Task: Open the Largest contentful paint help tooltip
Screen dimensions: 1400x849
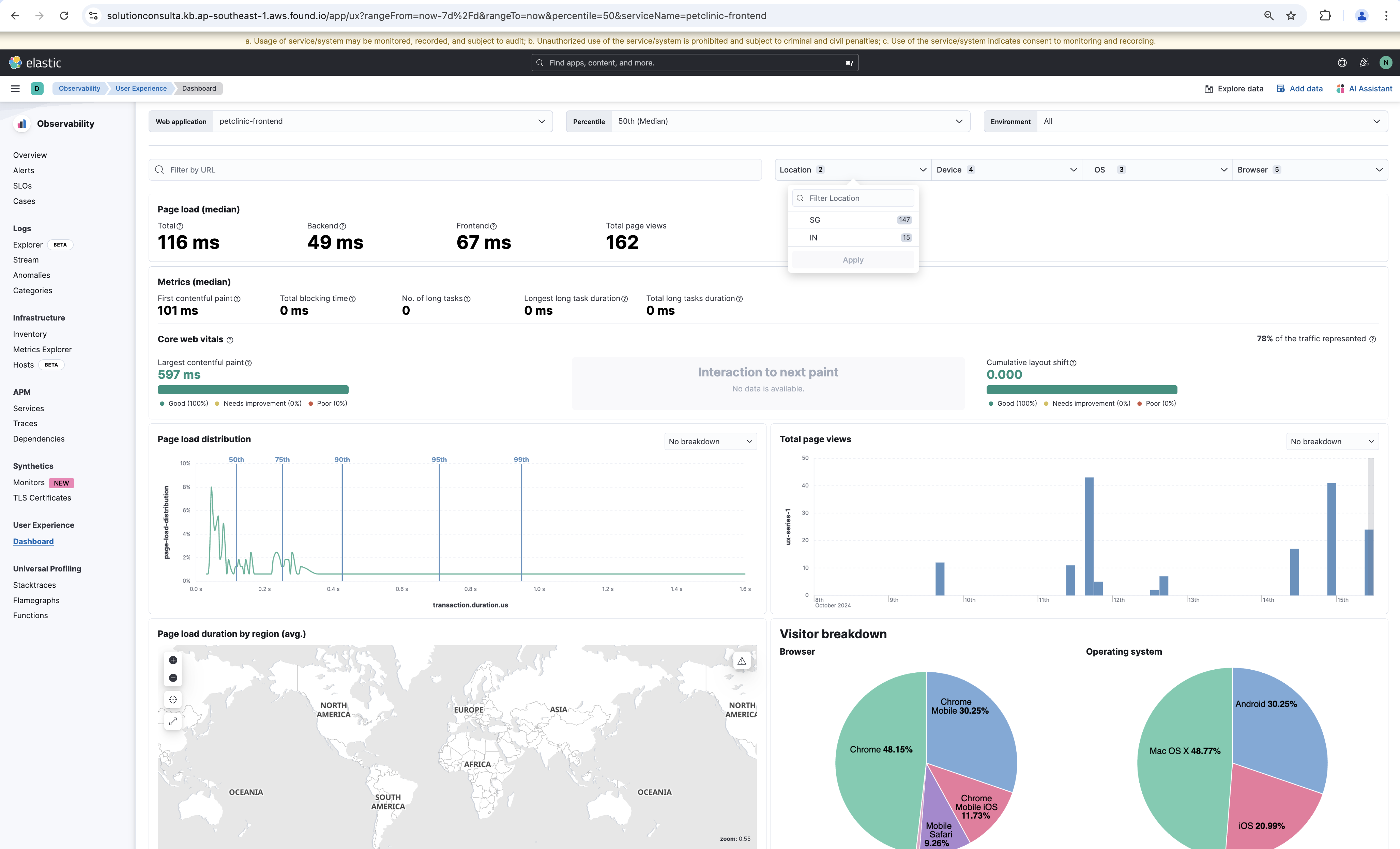Action: coord(249,362)
